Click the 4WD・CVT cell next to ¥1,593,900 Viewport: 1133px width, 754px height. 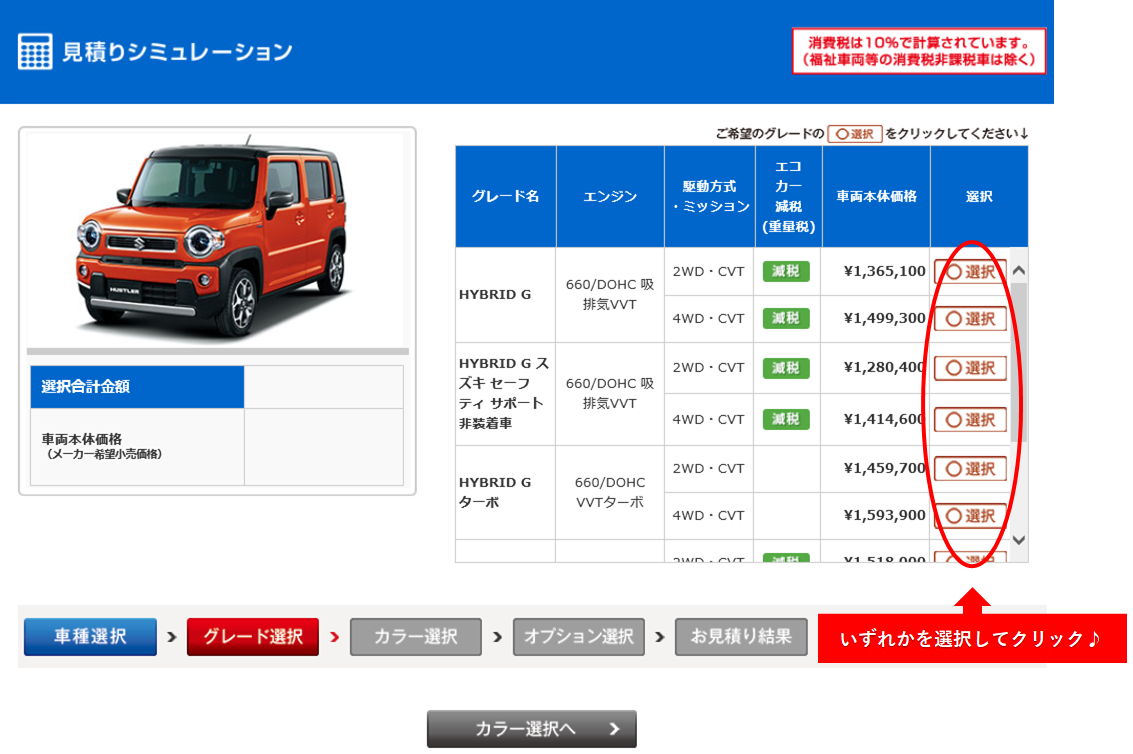(708, 516)
